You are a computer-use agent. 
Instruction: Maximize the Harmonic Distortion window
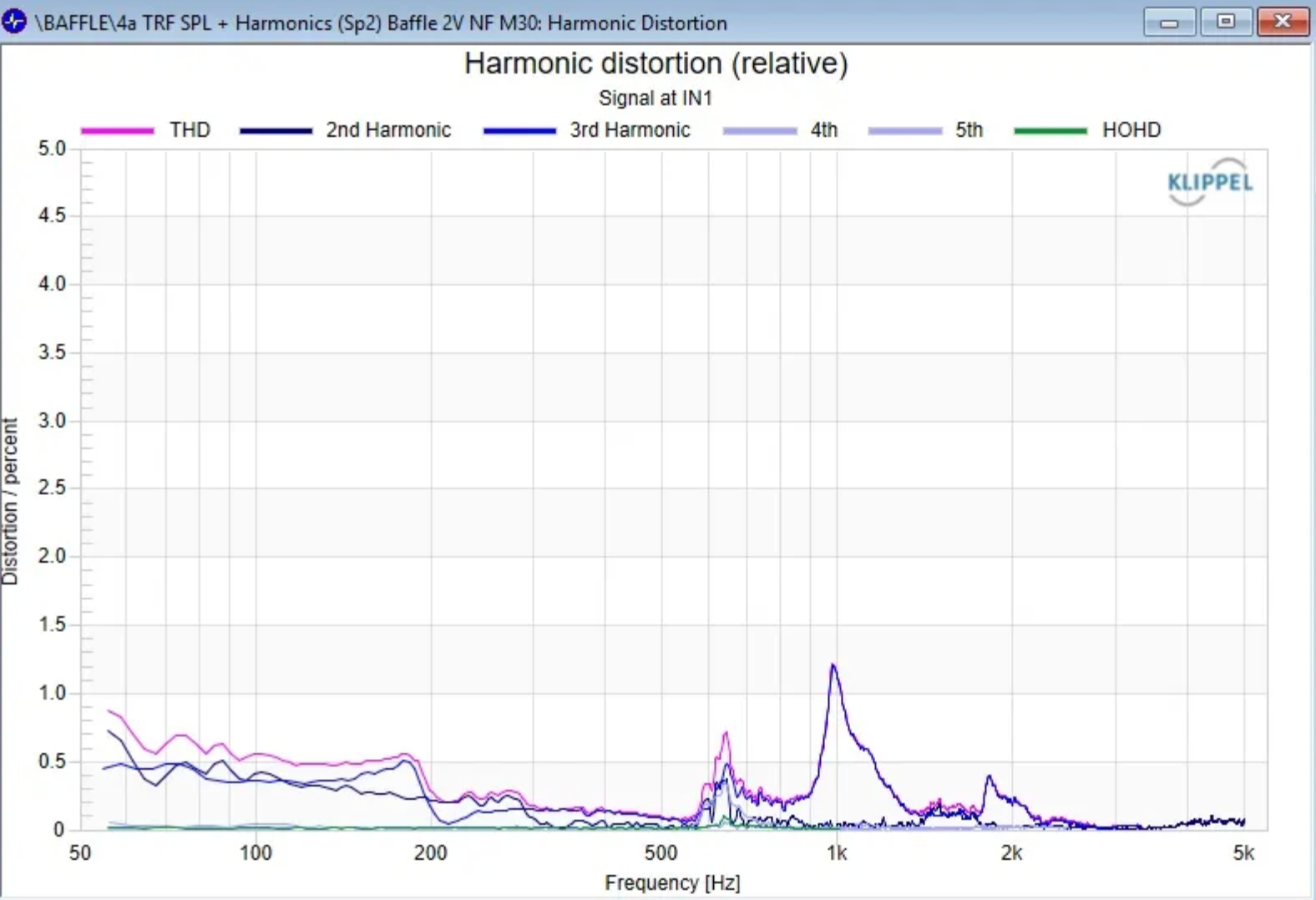1225,22
